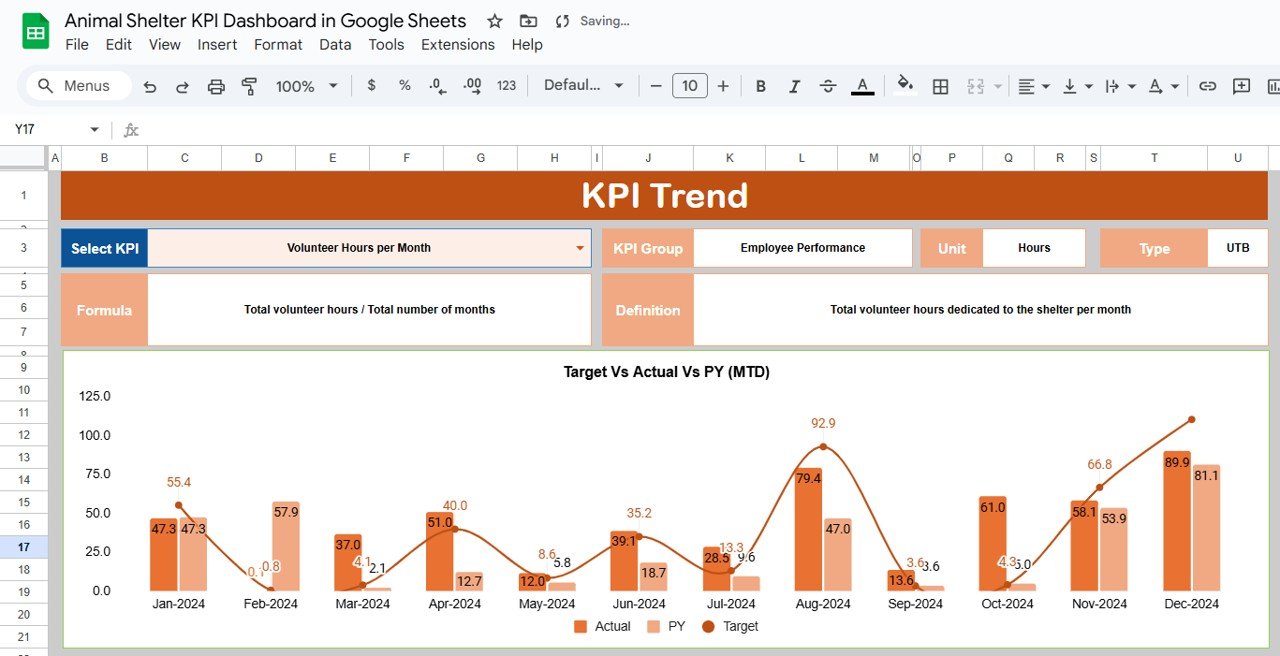
Task: Click the undo arrow icon
Action: pos(150,86)
